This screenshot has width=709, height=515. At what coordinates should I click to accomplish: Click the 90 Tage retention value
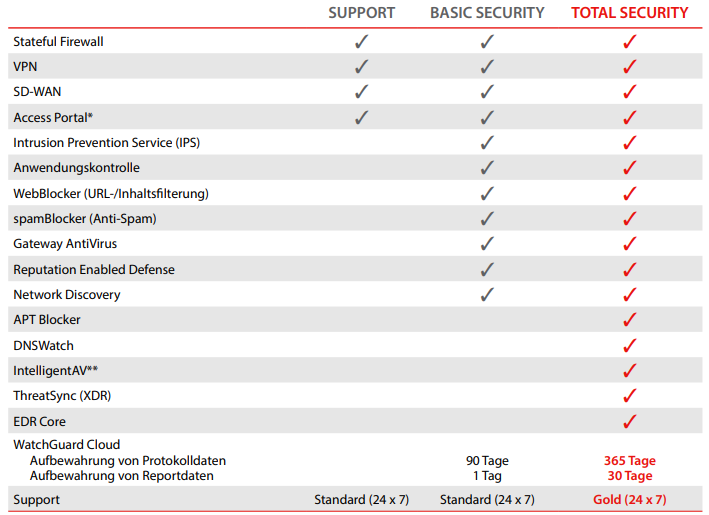click(x=487, y=461)
